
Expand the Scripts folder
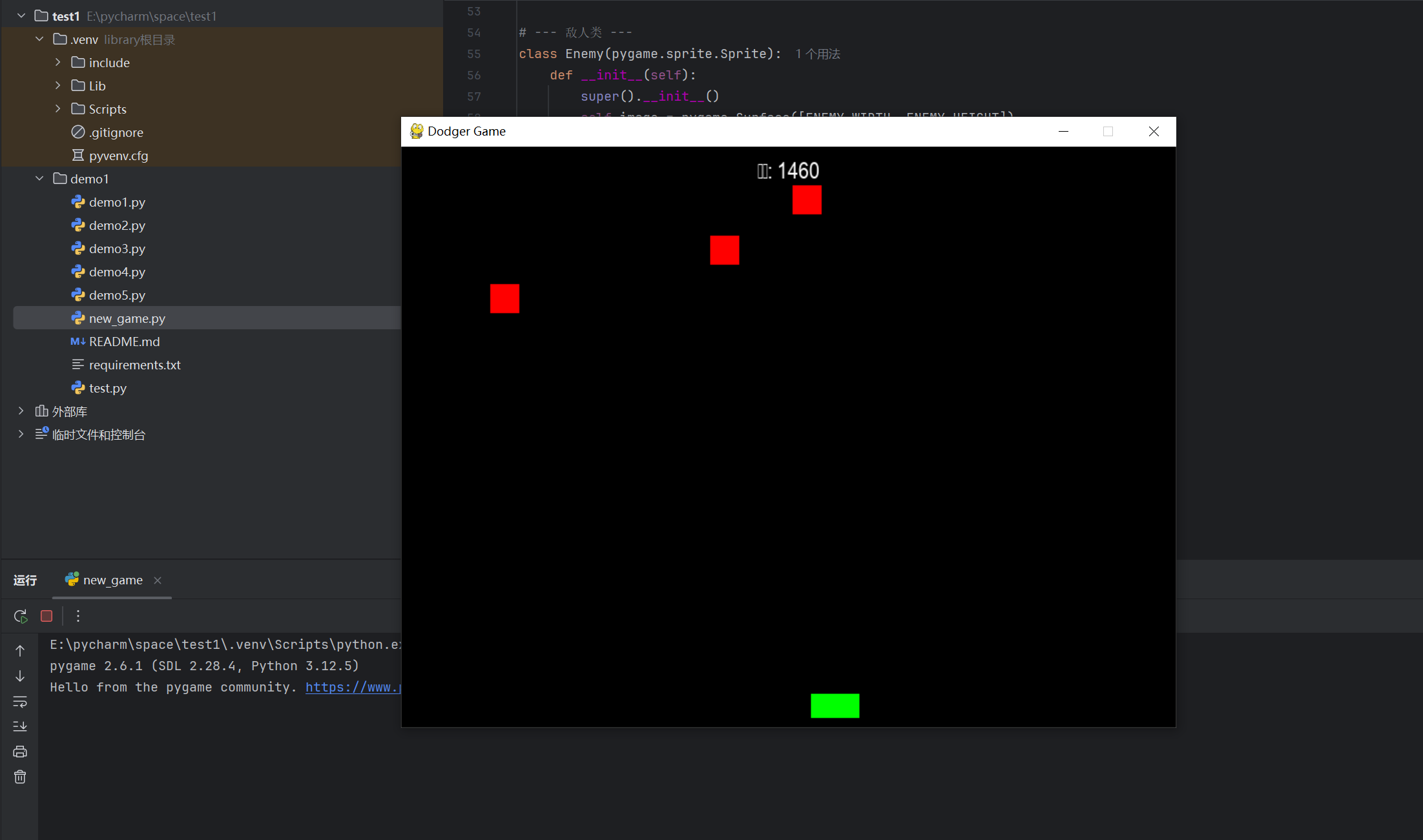[57, 108]
